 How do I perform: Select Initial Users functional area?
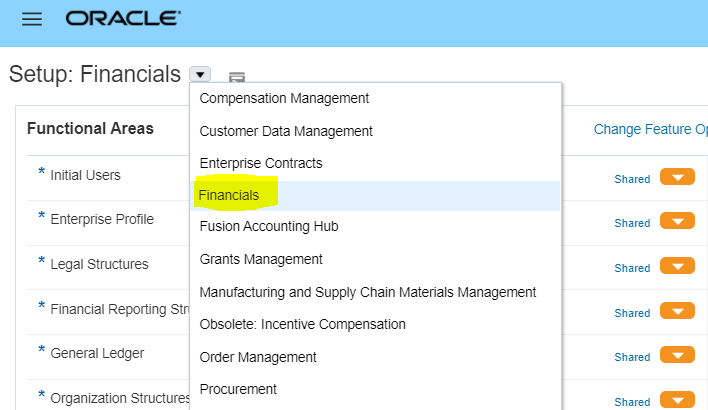[85, 175]
